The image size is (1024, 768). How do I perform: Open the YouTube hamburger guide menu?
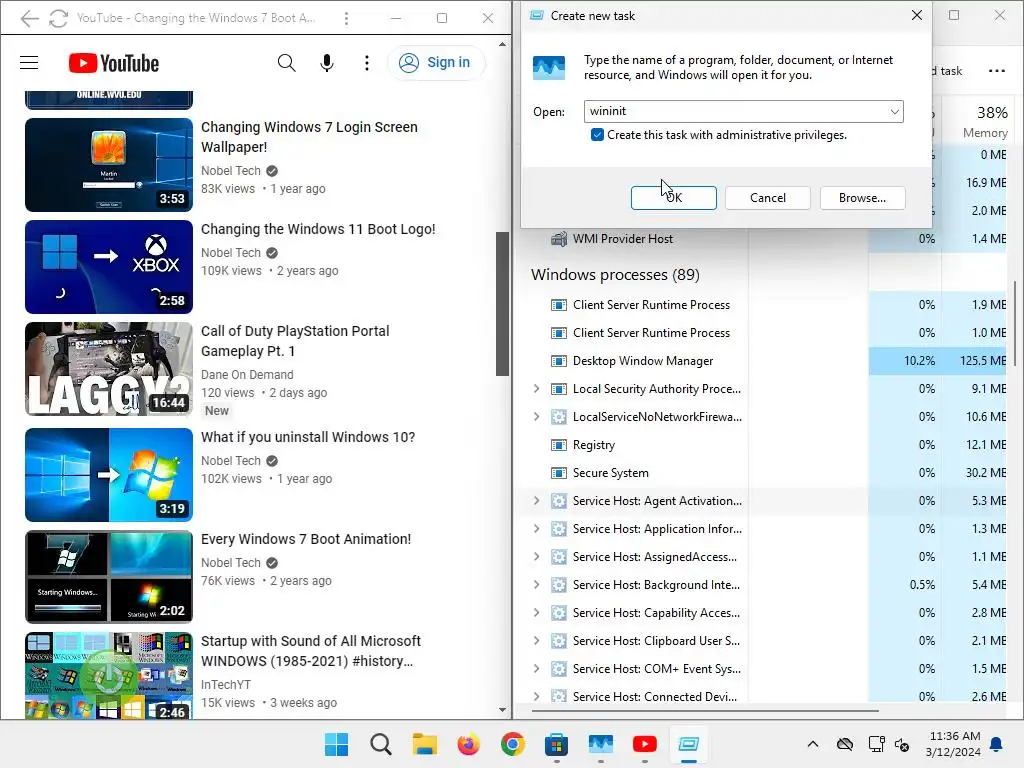[x=29, y=63]
